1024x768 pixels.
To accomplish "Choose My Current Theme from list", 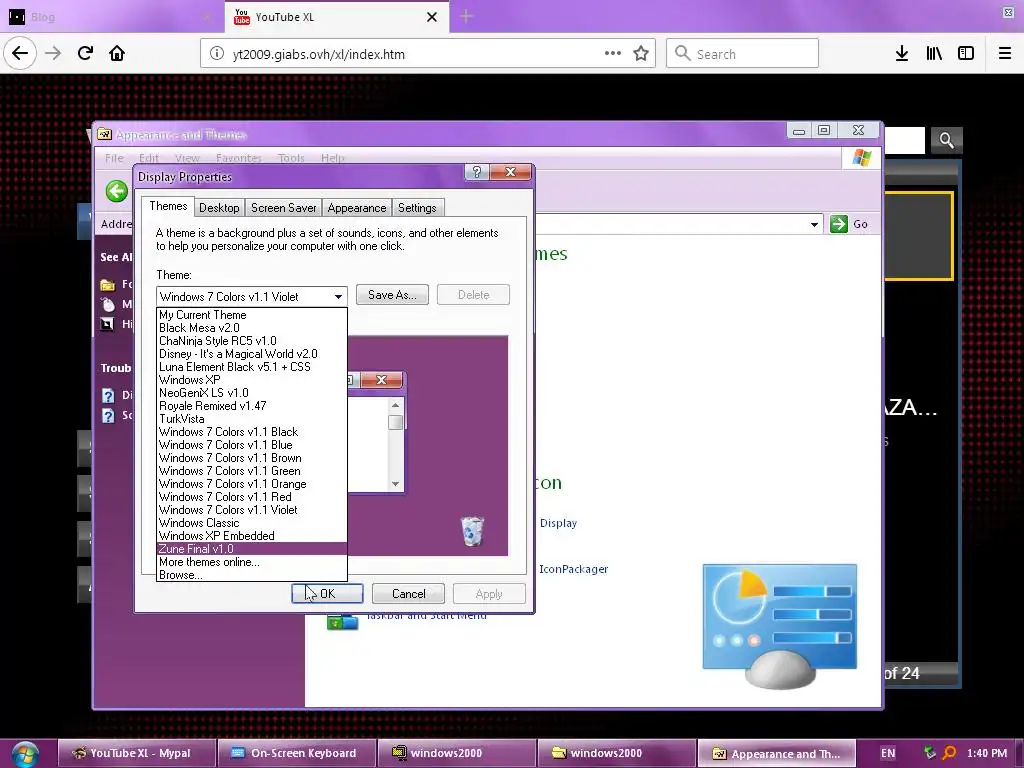I will pyautogui.click(x=252, y=315).
